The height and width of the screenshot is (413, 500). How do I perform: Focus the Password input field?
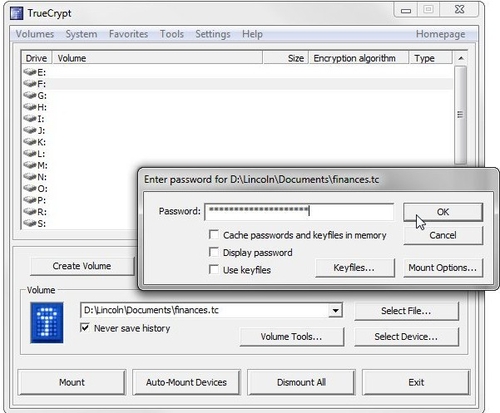click(299, 211)
